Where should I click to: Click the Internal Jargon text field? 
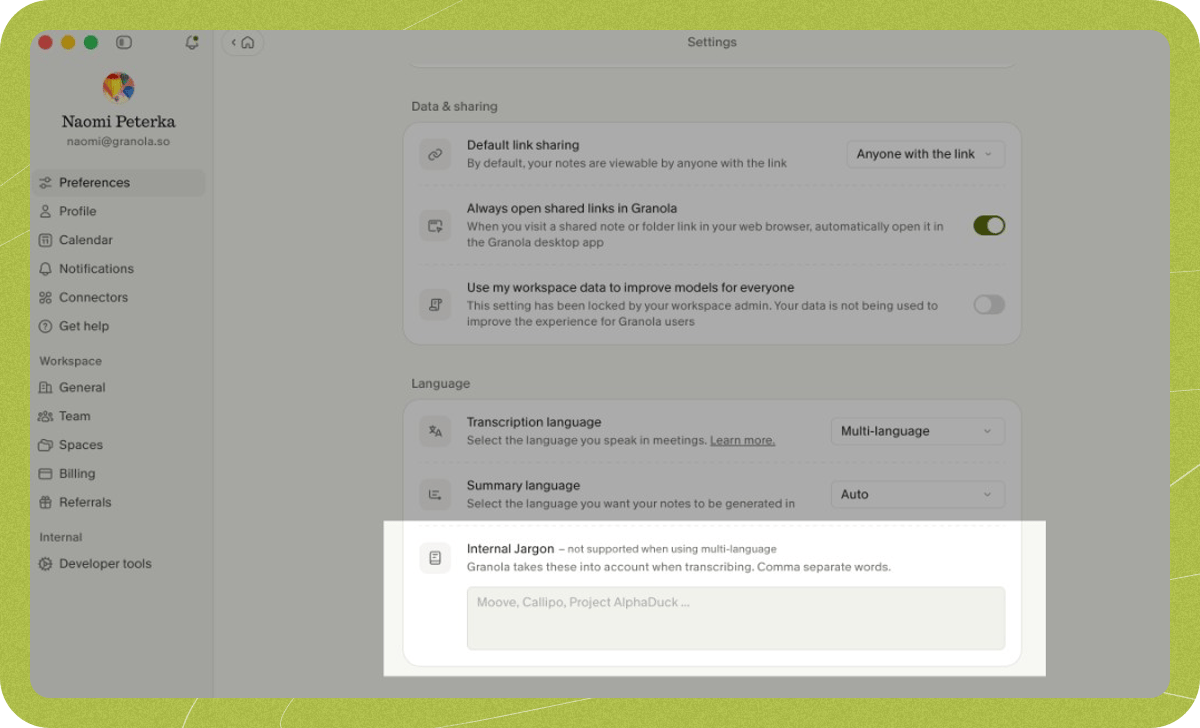(x=735, y=618)
